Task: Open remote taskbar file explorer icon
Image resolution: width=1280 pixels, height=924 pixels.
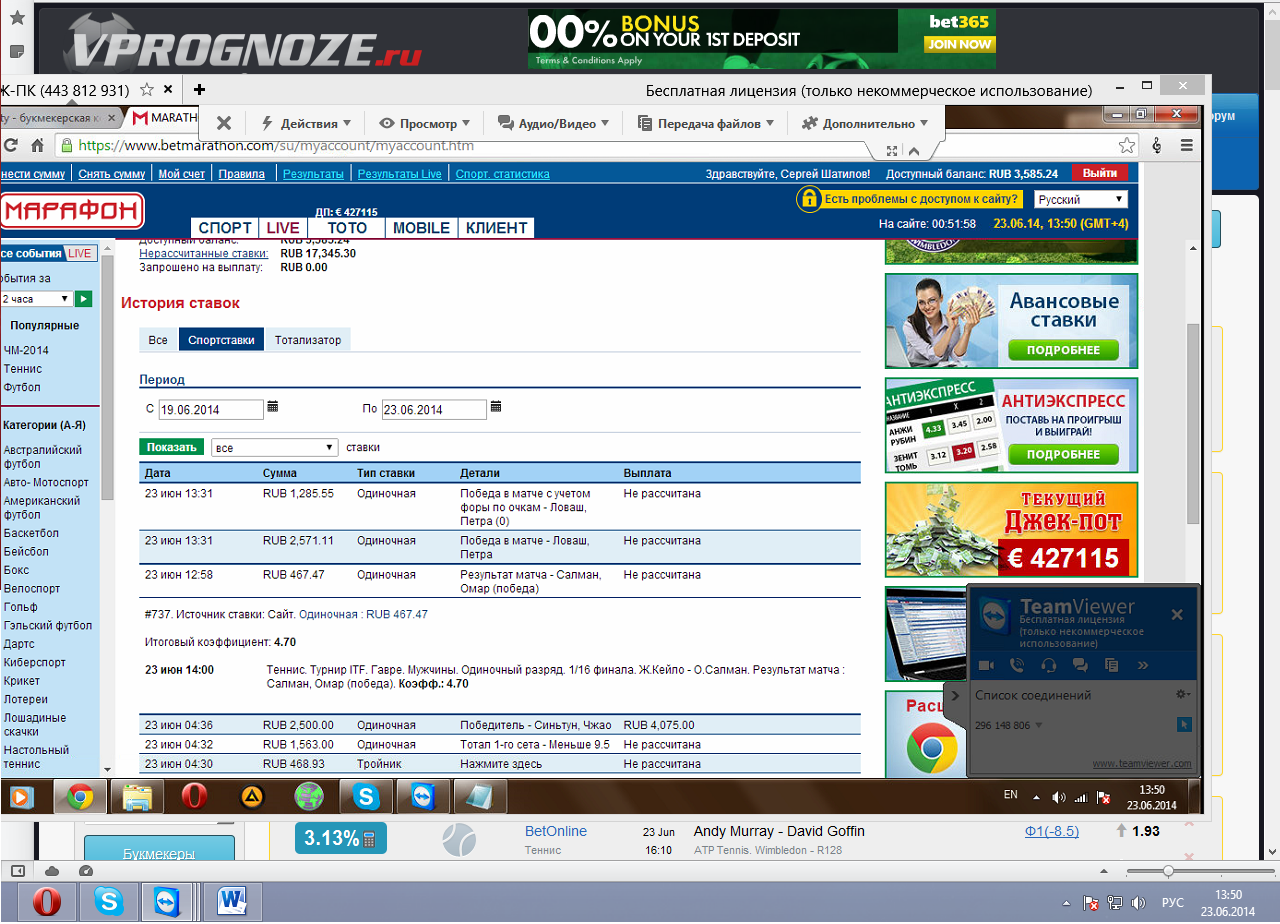Action: (137, 797)
